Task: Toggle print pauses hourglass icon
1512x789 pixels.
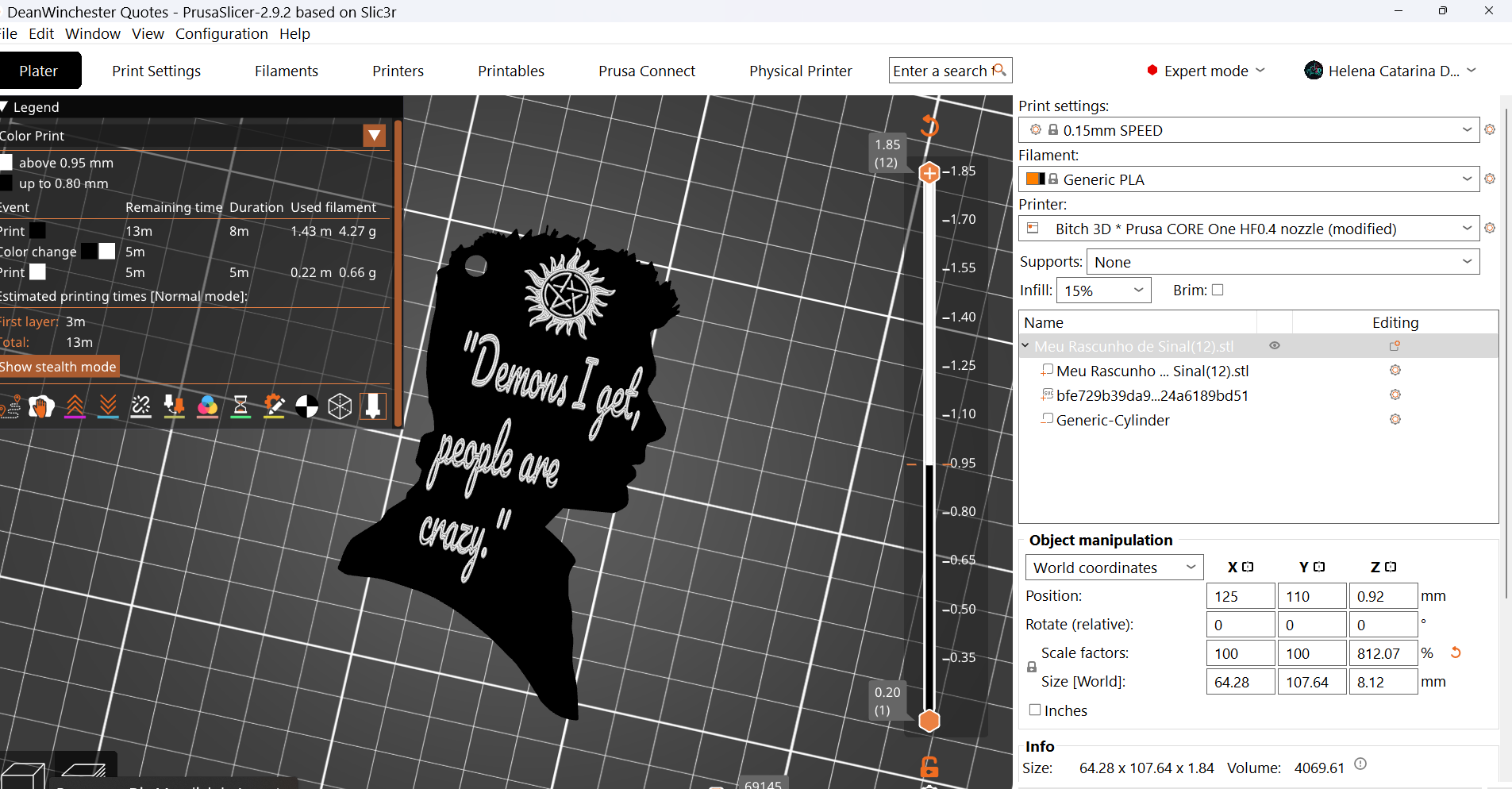Action: pyautogui.click(x=240, y=407)
